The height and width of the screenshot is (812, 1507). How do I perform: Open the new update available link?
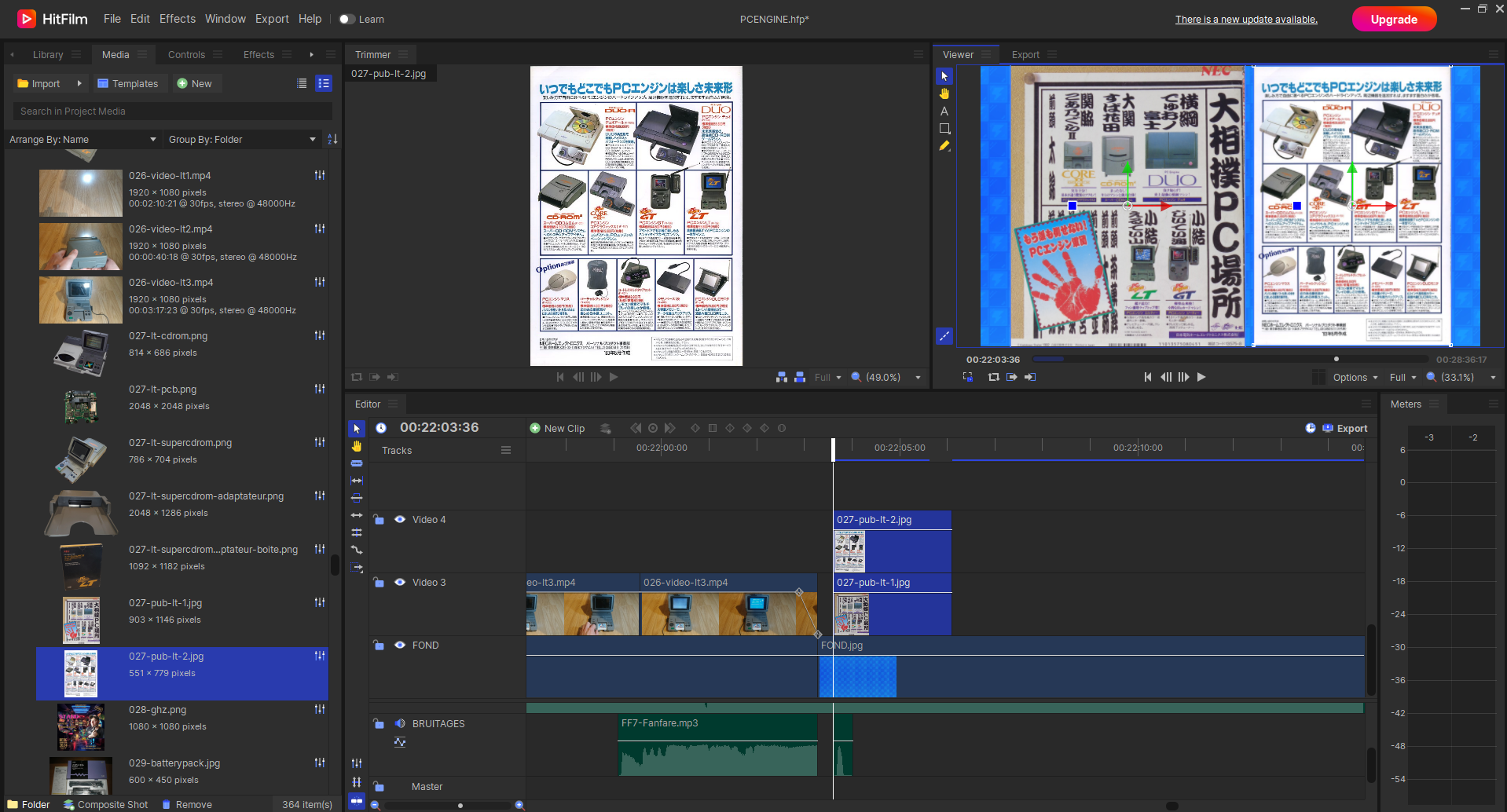(x=1246, y=20)
